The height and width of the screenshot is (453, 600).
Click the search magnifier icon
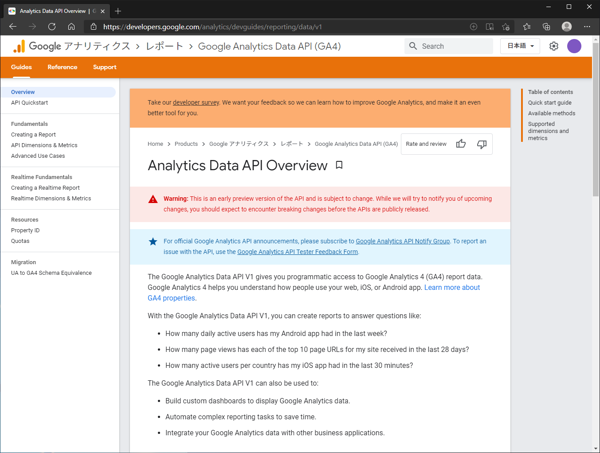click(413, 46)
